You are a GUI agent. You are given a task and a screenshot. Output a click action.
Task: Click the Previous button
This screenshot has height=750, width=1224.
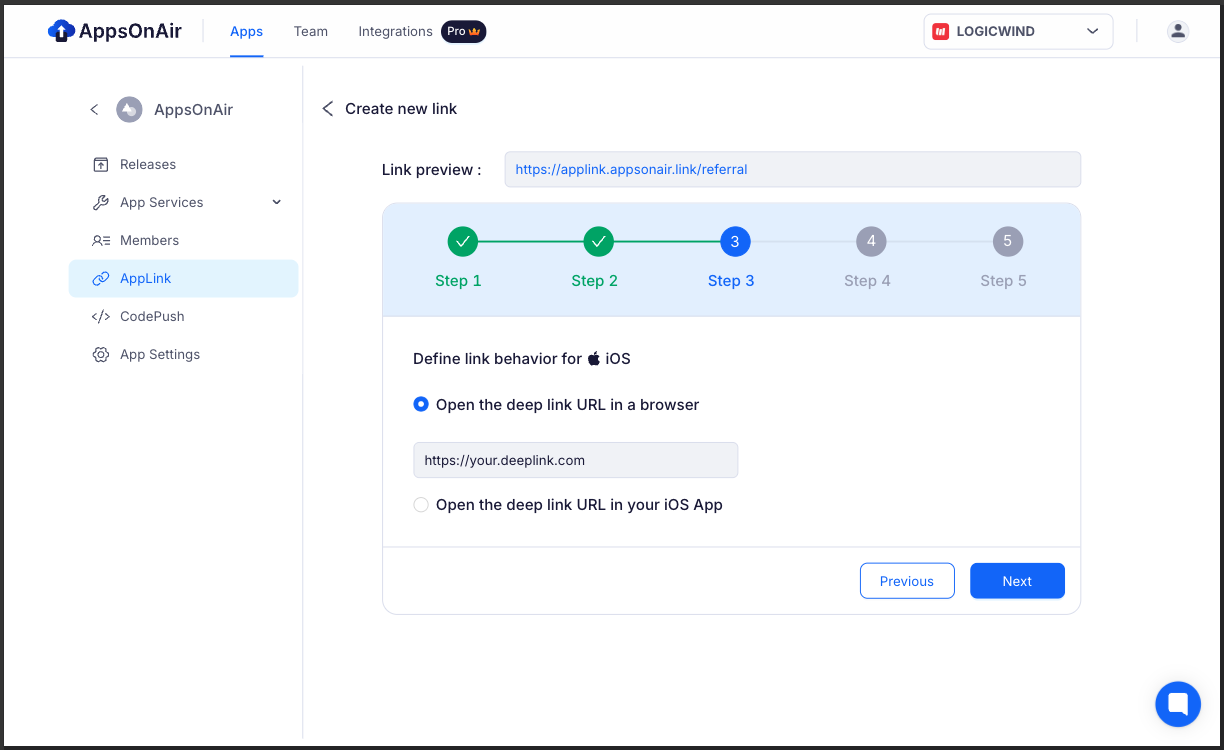907,581
